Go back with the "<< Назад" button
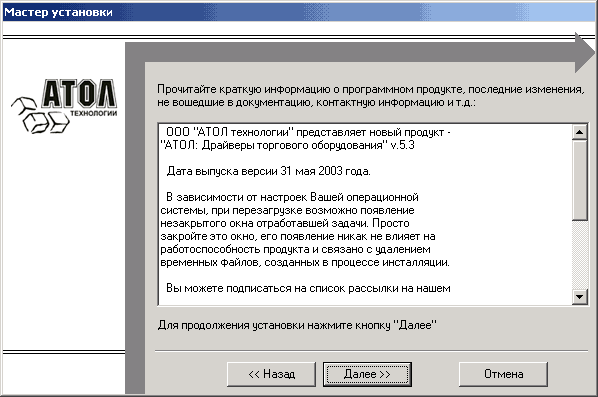This screenshot has height=397, width=598. (271, 374)
